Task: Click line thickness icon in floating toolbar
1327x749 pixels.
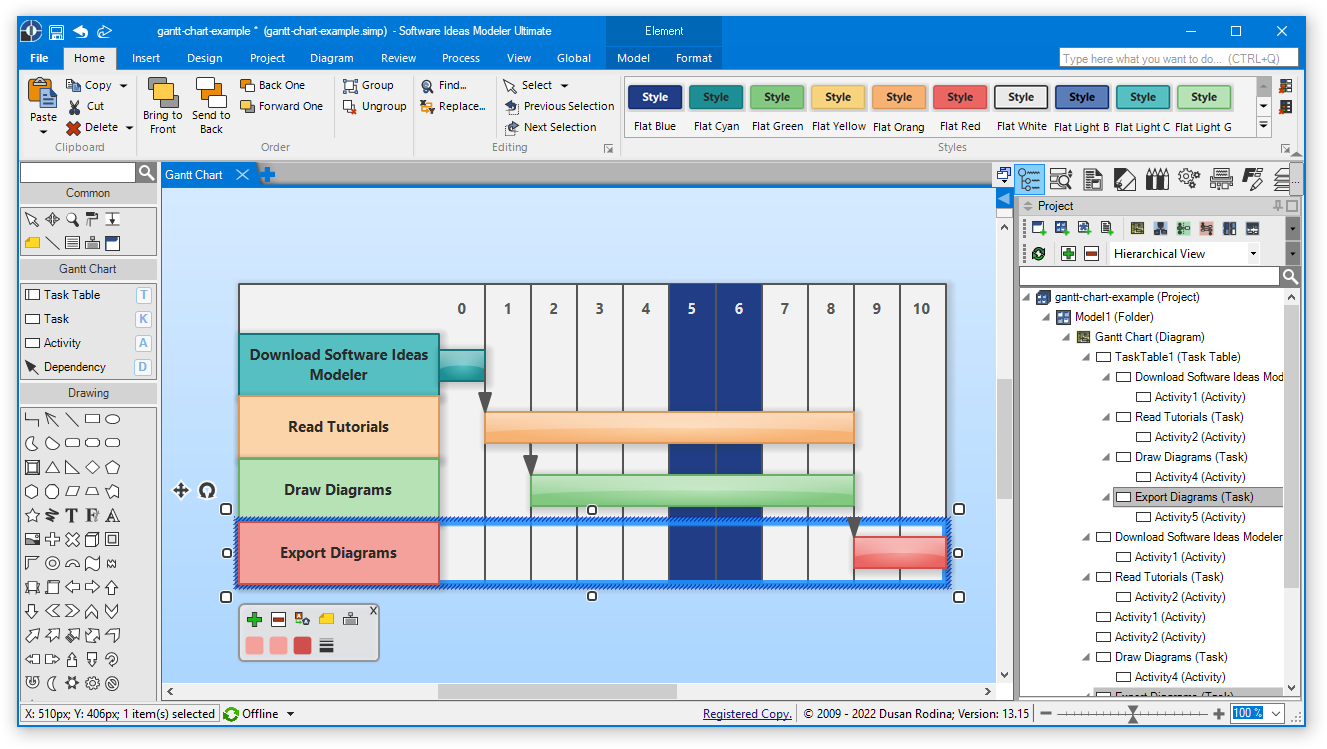Action: click(x=326, y=646)
